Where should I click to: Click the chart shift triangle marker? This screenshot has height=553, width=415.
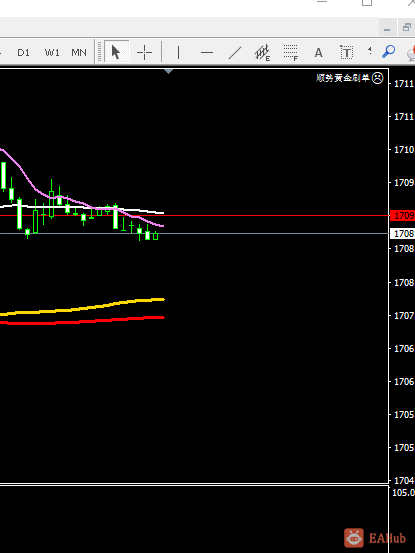[169, 71]
